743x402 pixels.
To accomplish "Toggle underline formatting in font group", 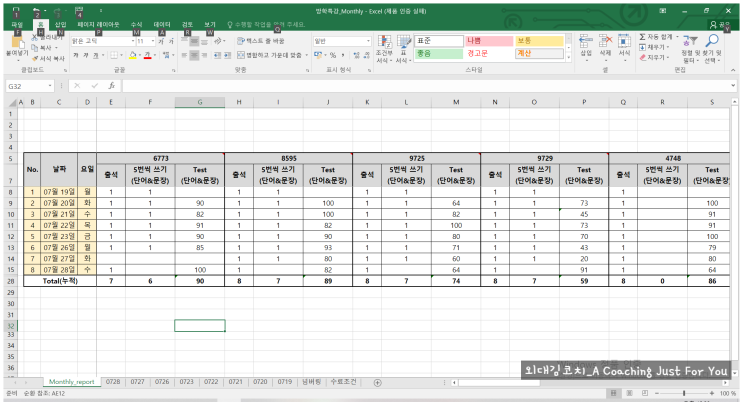I will 96,55.
